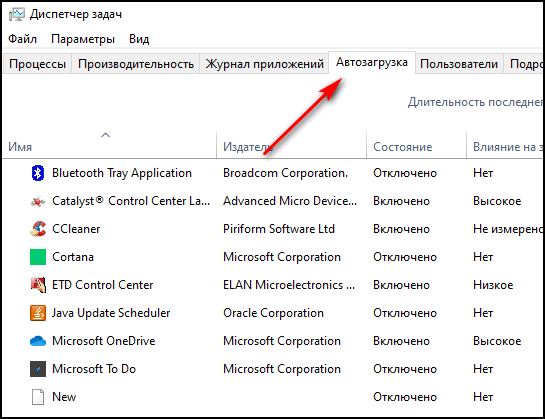This screenshot has height=419, width=545.
Task: Select the Catalyst Control Center La... entry
Action: (x=131, y=201)
